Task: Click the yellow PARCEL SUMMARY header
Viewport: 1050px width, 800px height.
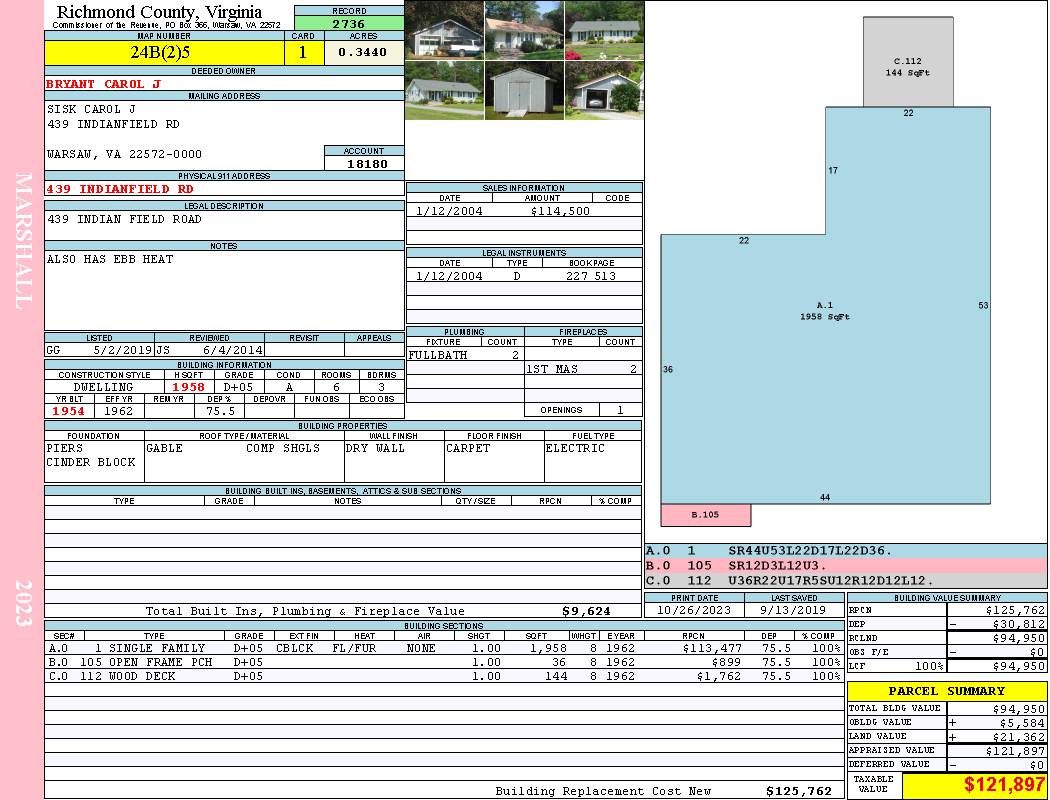Action: coord(946,691)
